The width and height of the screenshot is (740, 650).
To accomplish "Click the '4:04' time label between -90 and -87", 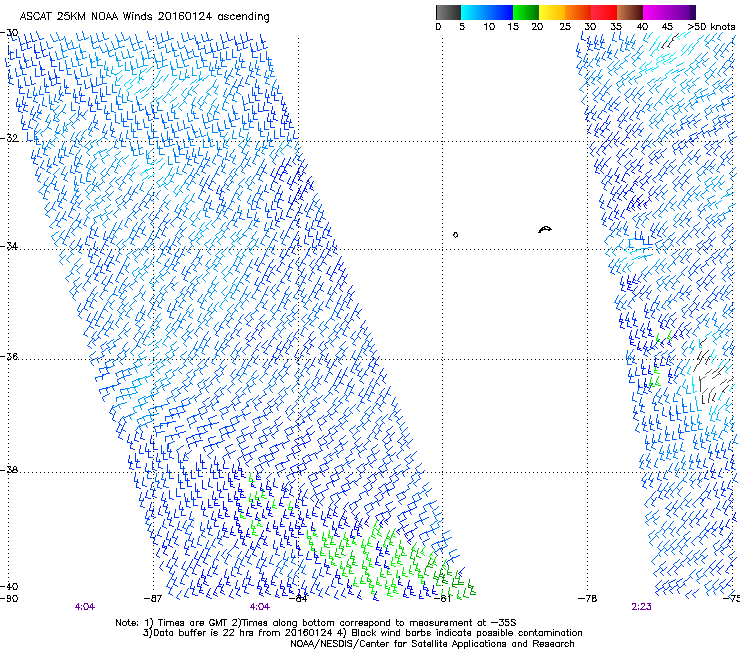I will point(84,607).
